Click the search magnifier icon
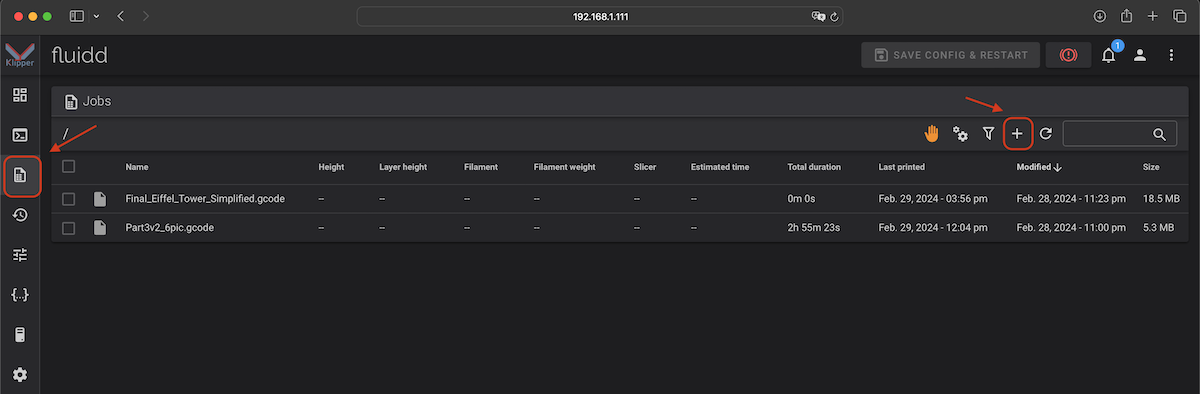This screenshot has width=1200, height=394. (1160, 133)
